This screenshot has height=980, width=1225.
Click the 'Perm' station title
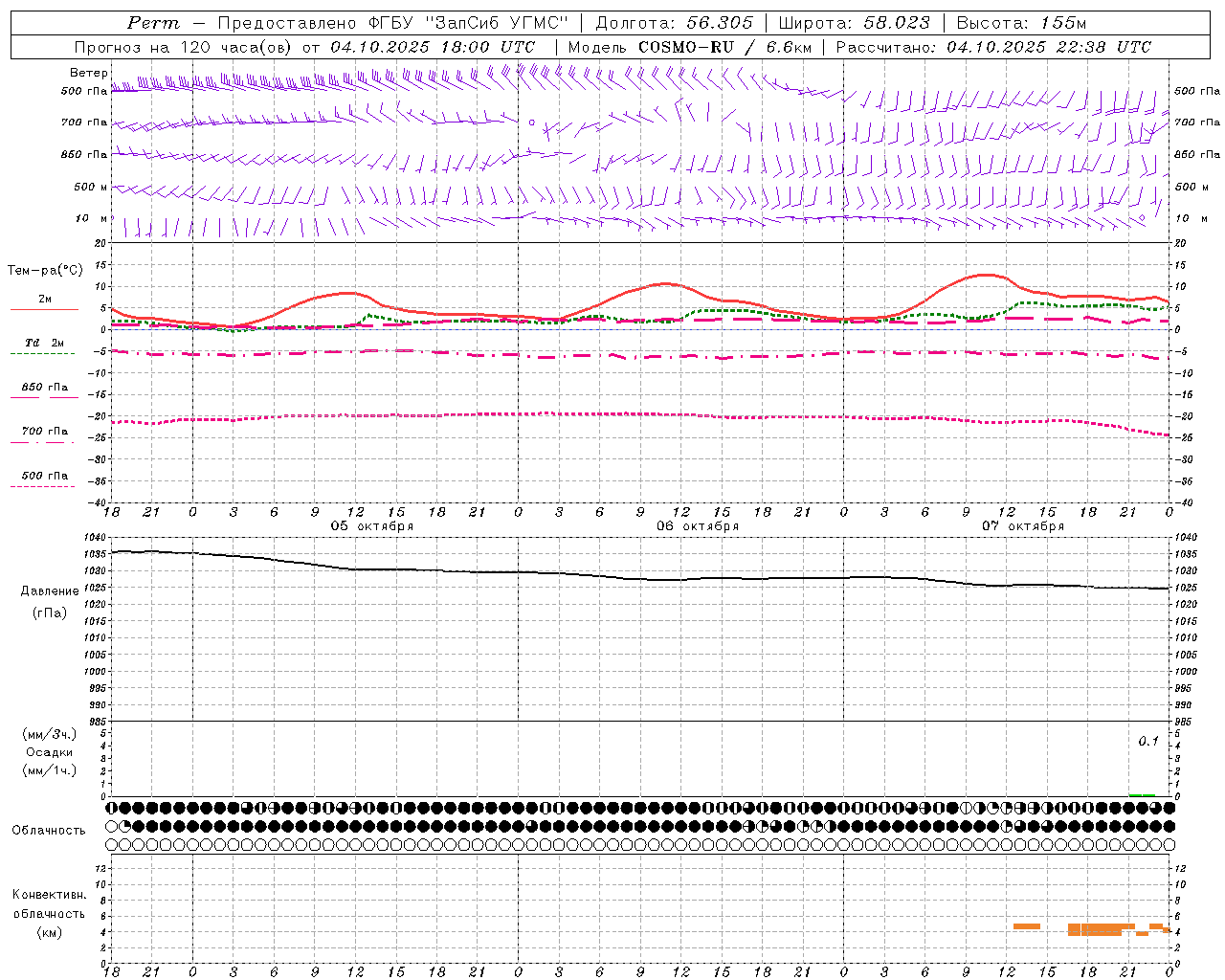point(152,23)
